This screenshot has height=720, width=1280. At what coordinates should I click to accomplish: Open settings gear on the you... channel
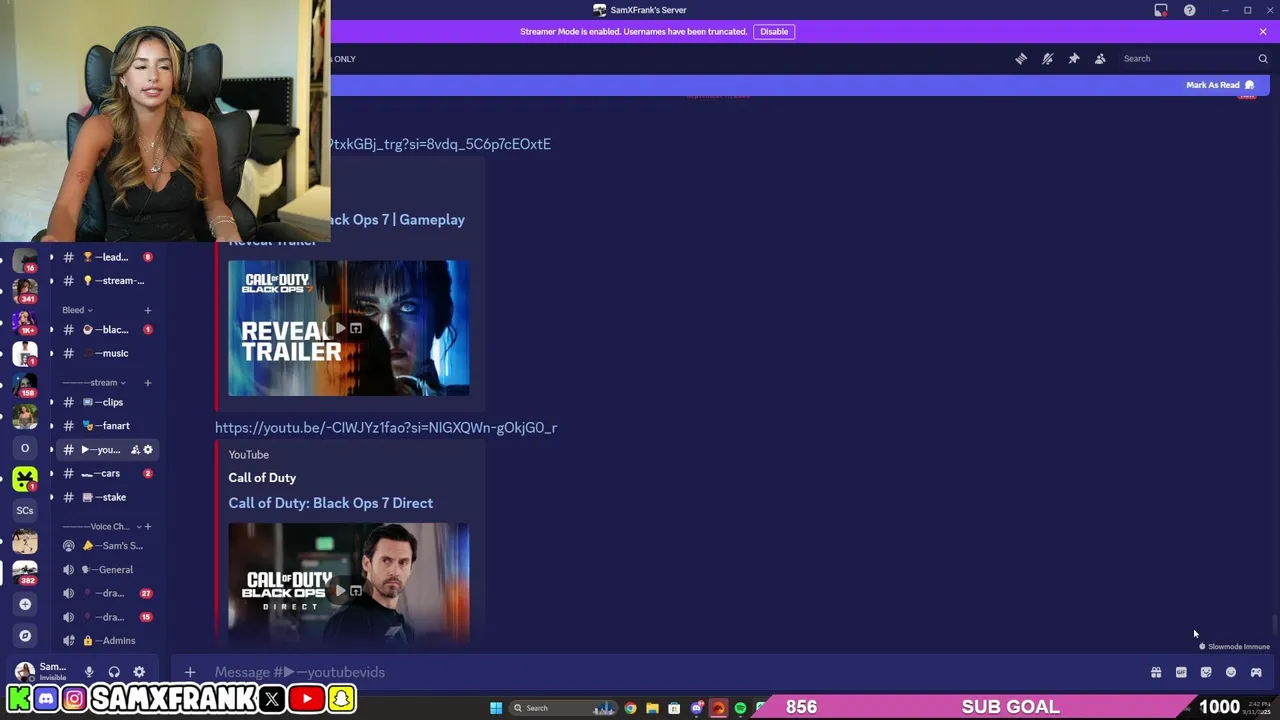pyautogui.click(x=148, y=450)
